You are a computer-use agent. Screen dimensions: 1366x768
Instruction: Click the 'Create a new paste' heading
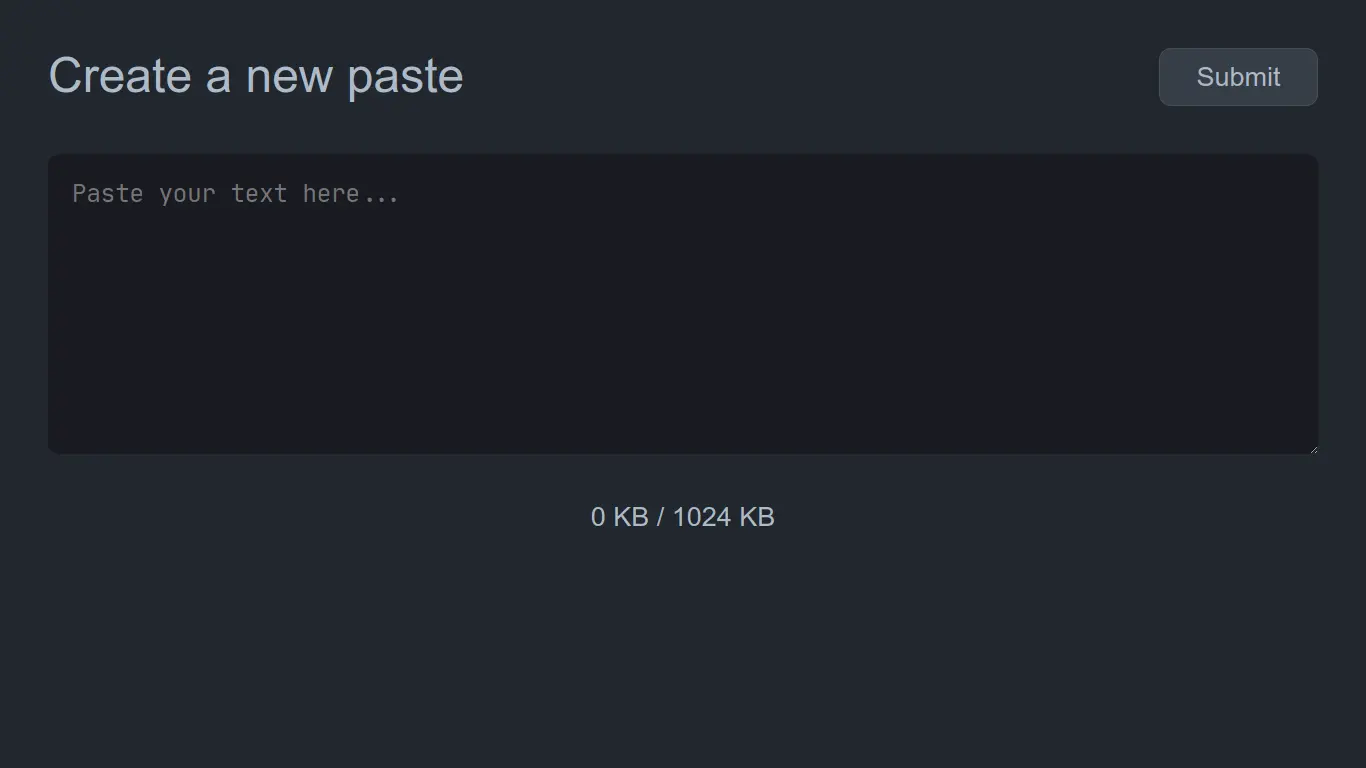[x=255, y=75]
